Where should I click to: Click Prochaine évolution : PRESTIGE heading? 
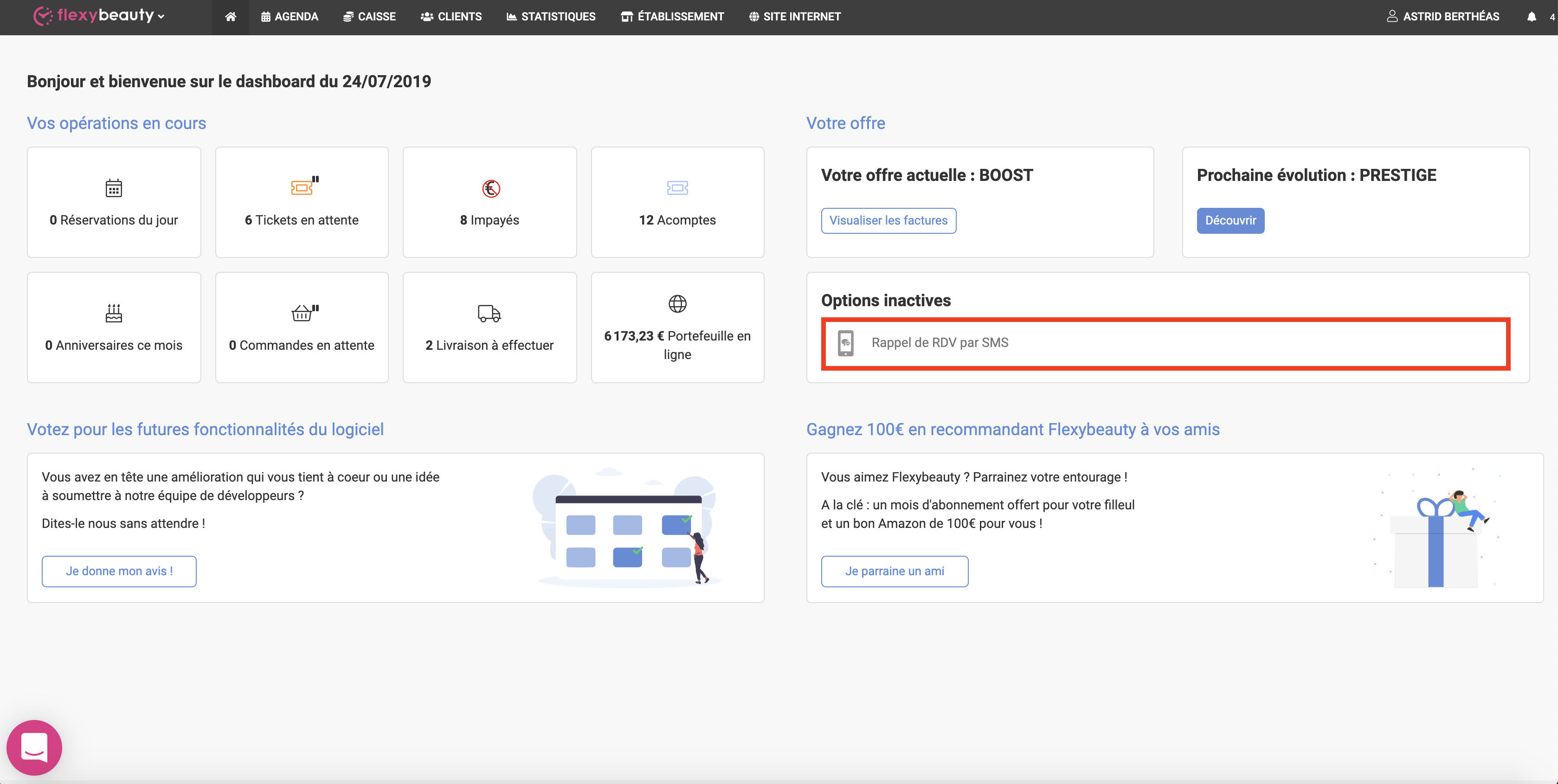click(1316, 175)
